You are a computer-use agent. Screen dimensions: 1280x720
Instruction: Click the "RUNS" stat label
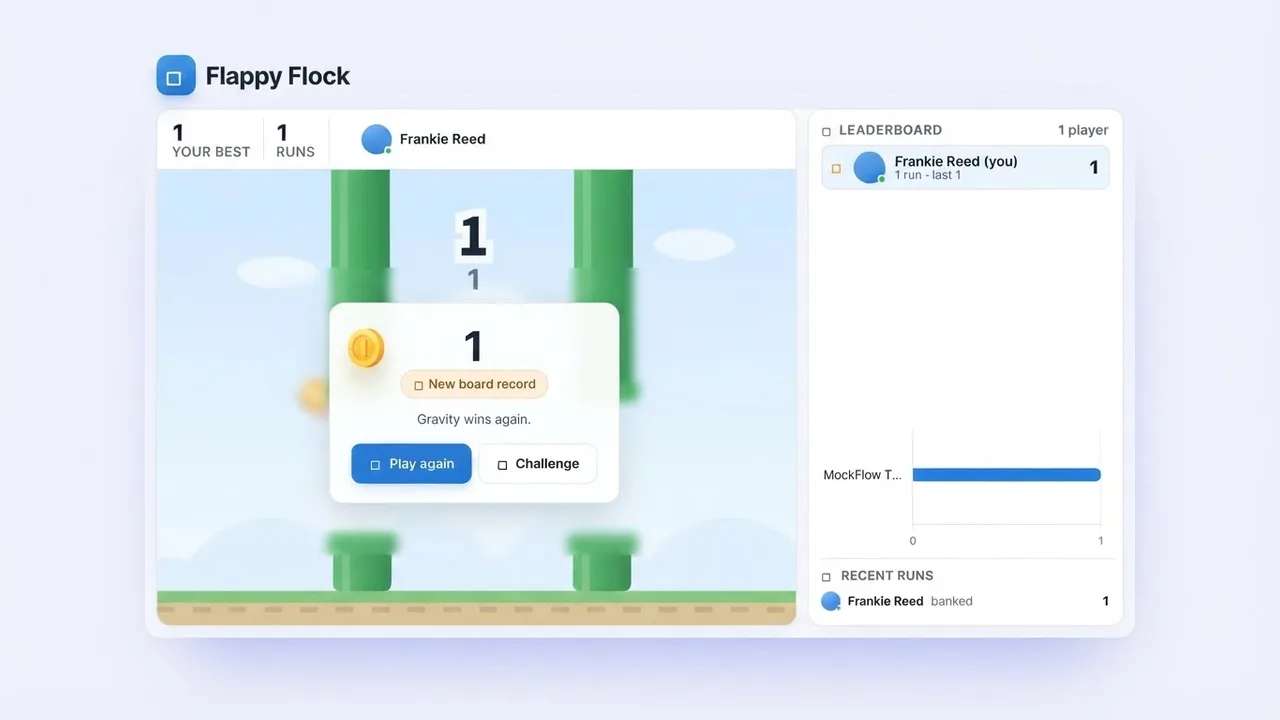coord(295,152)
